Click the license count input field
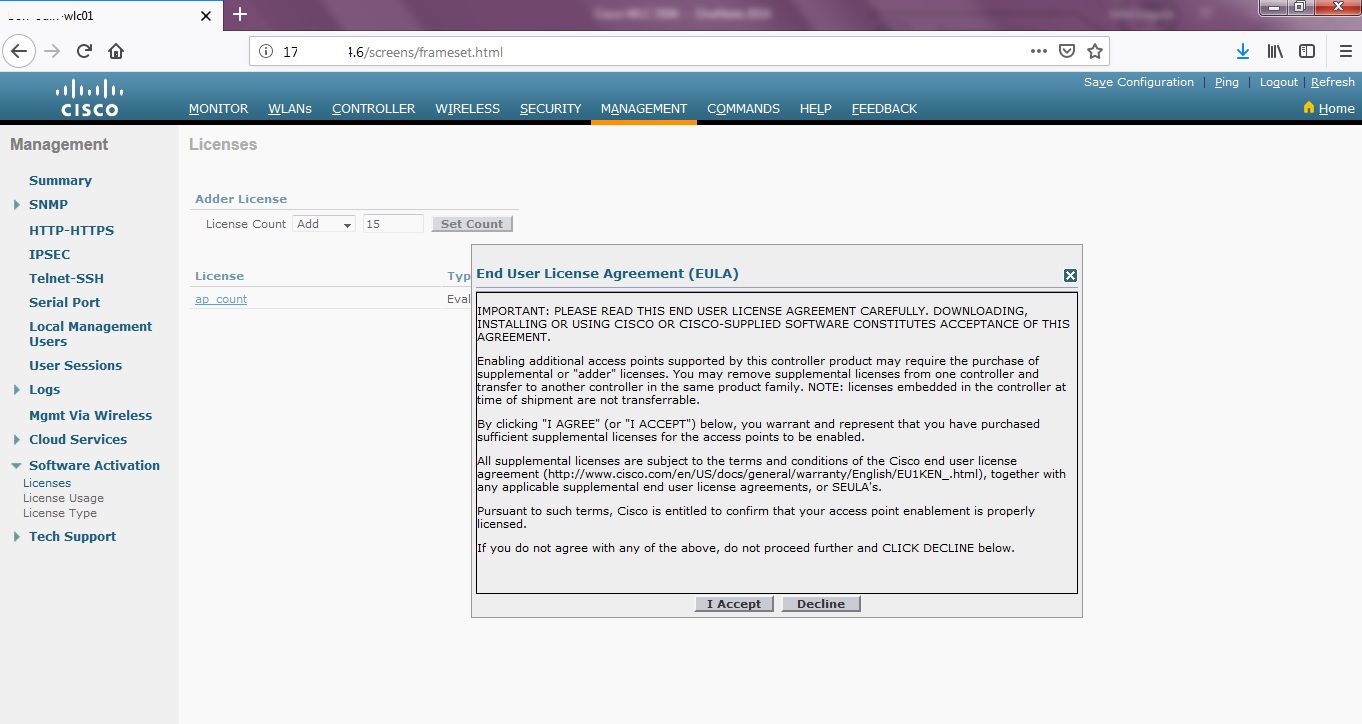The width and height of the screenshot is (1362, 724). tap(393, 224)
